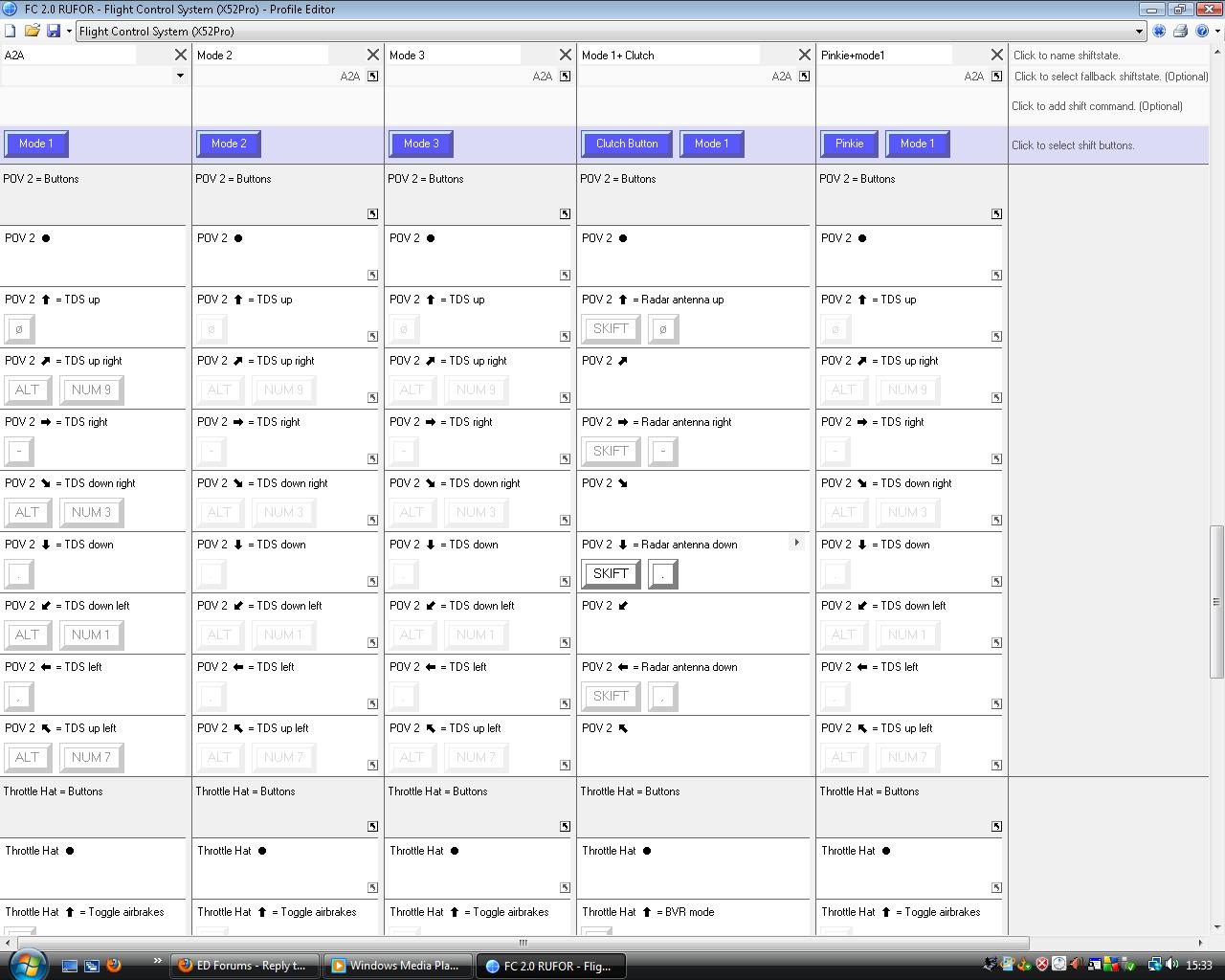Click 'Click to name shiftstate.' text
The image size is (1225, 980).
pos(1066,56)
